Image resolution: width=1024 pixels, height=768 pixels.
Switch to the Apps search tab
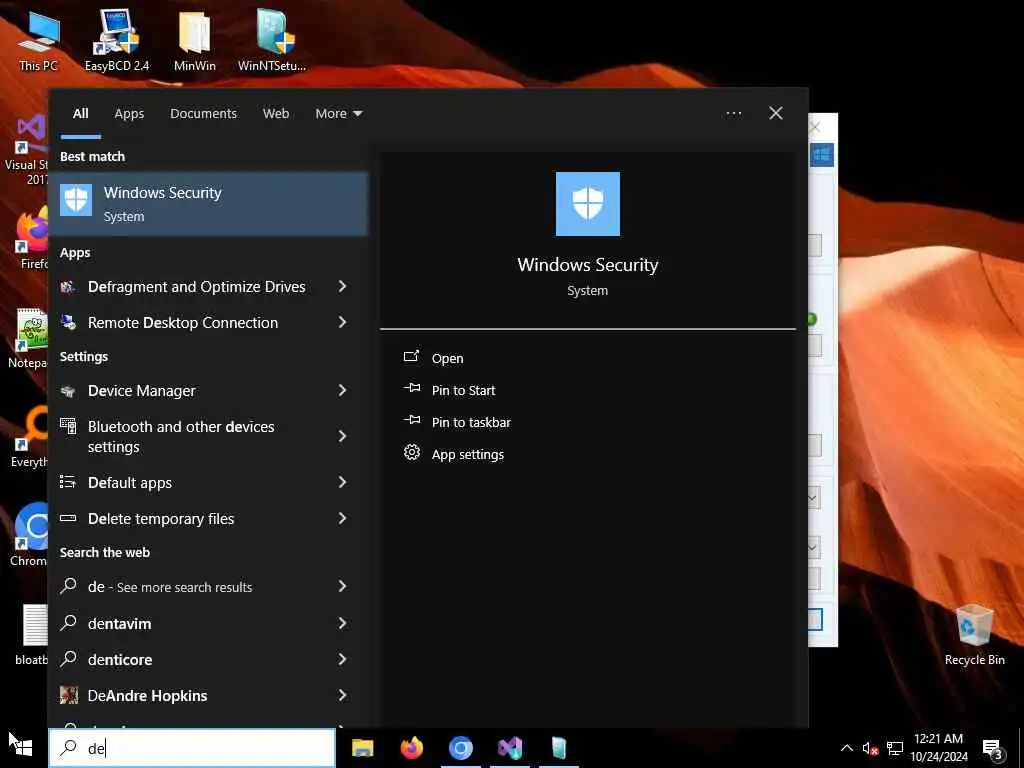coord(129,114)
